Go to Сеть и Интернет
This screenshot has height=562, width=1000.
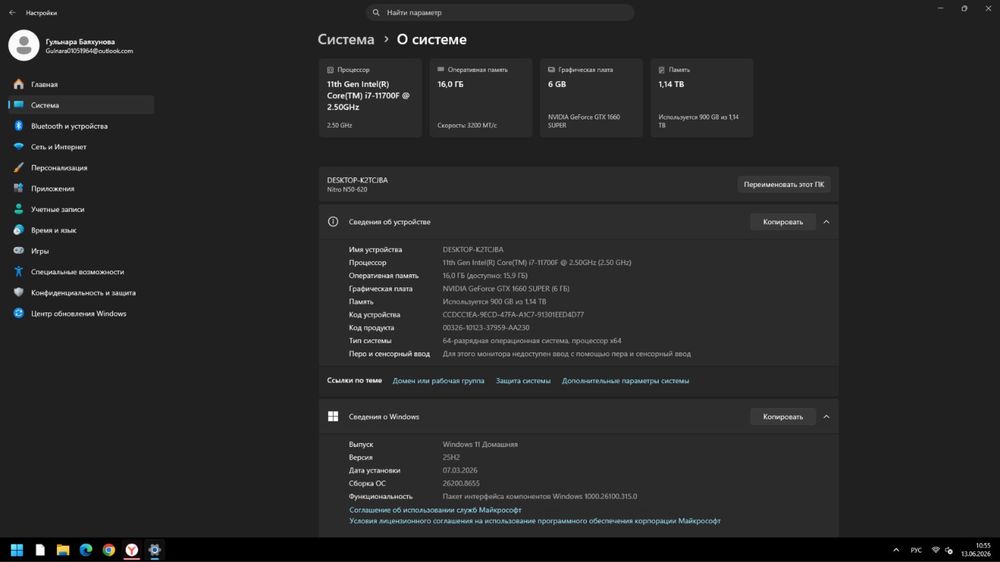(x=81, y=147)
